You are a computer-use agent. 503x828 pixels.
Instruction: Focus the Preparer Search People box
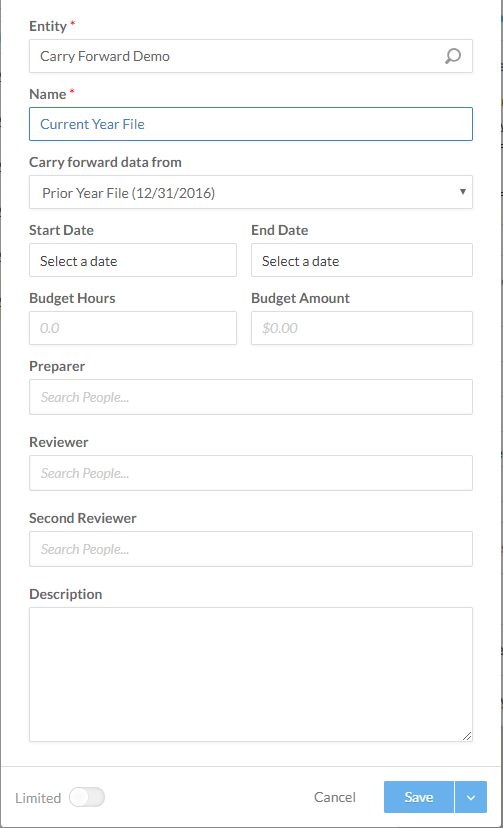(x=251, y=397)
